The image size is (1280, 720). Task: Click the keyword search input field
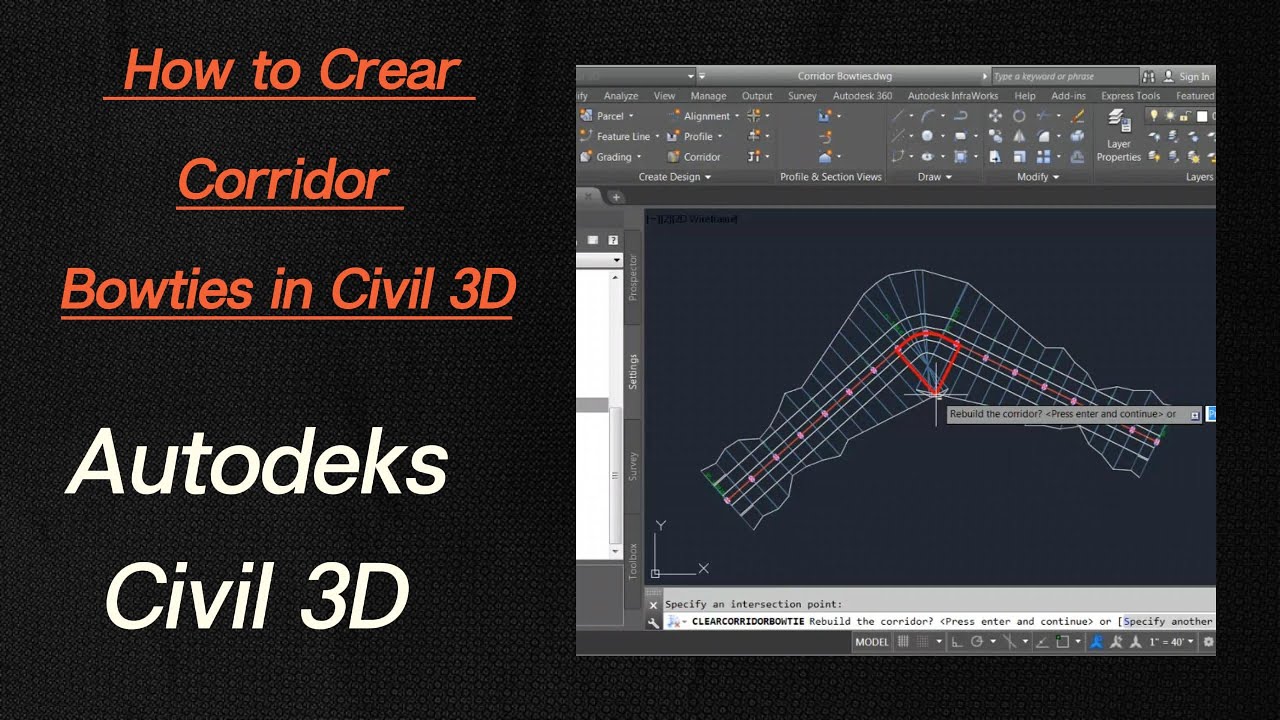pos(1064,76)
